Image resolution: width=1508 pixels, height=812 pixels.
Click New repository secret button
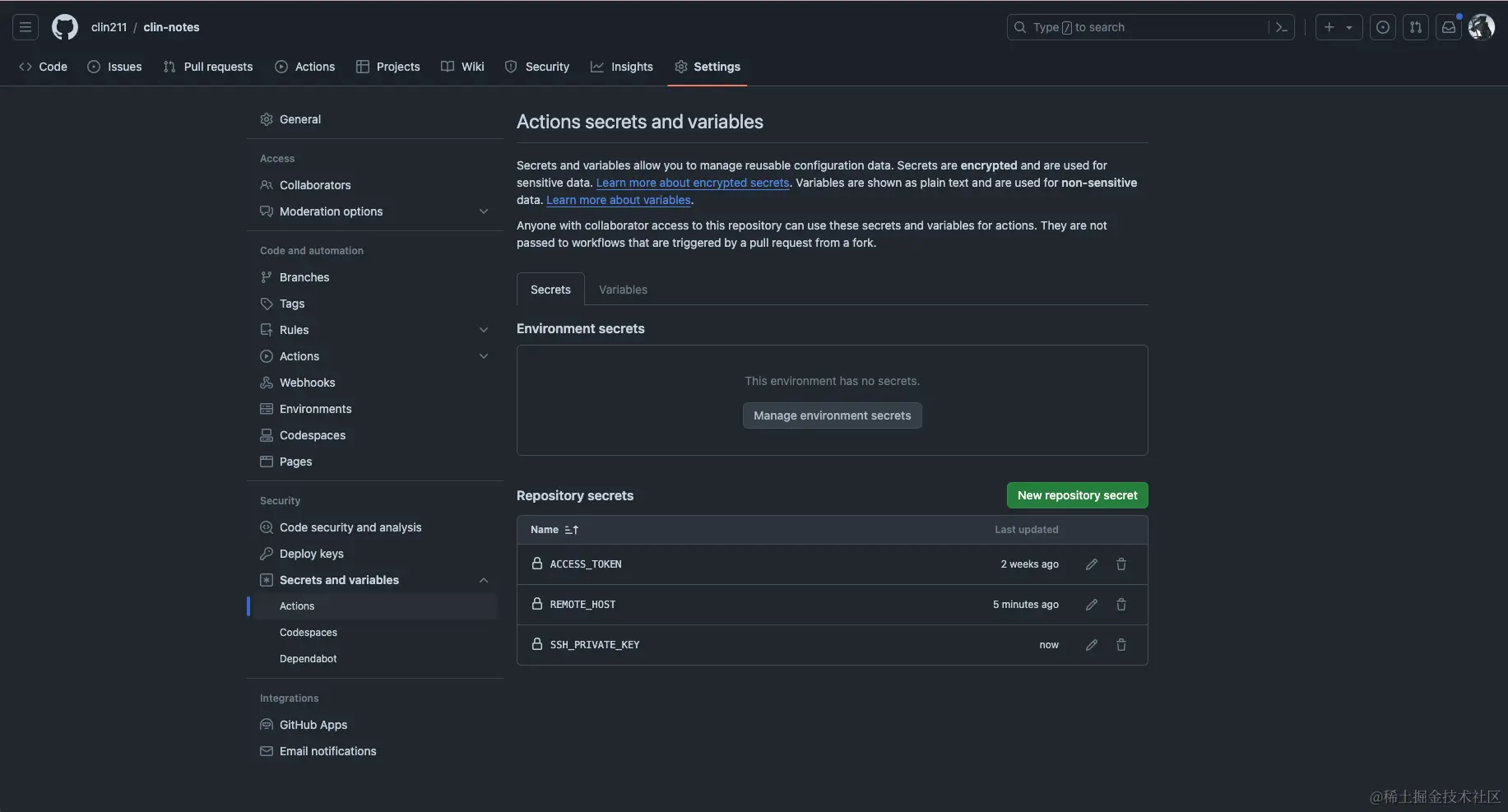[1077, 495]
